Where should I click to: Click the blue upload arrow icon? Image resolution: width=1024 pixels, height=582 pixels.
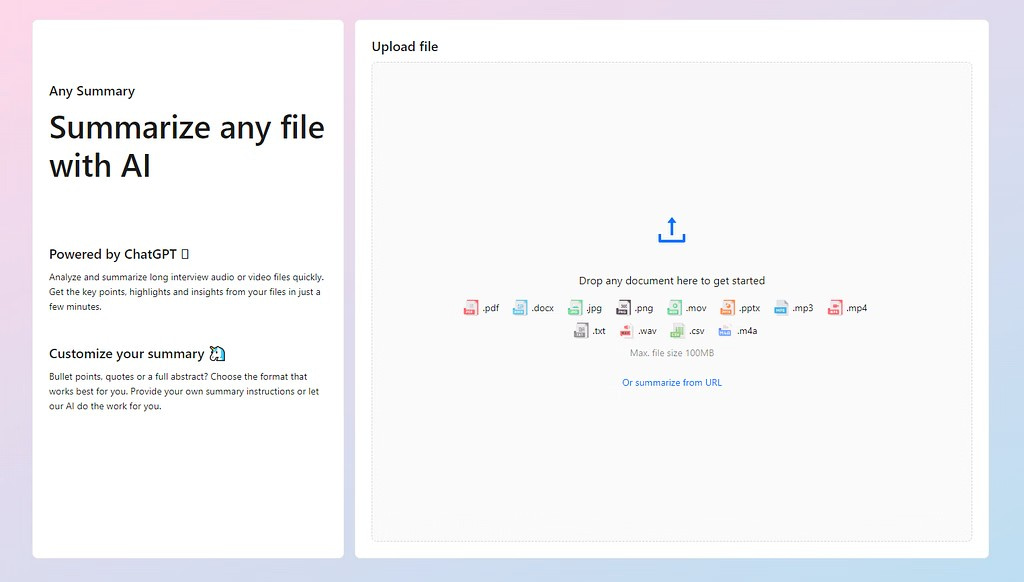click(671, 230)
